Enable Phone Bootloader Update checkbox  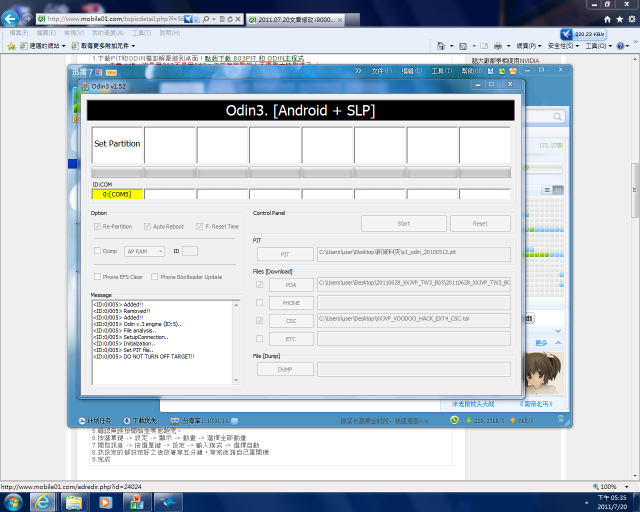154,276
